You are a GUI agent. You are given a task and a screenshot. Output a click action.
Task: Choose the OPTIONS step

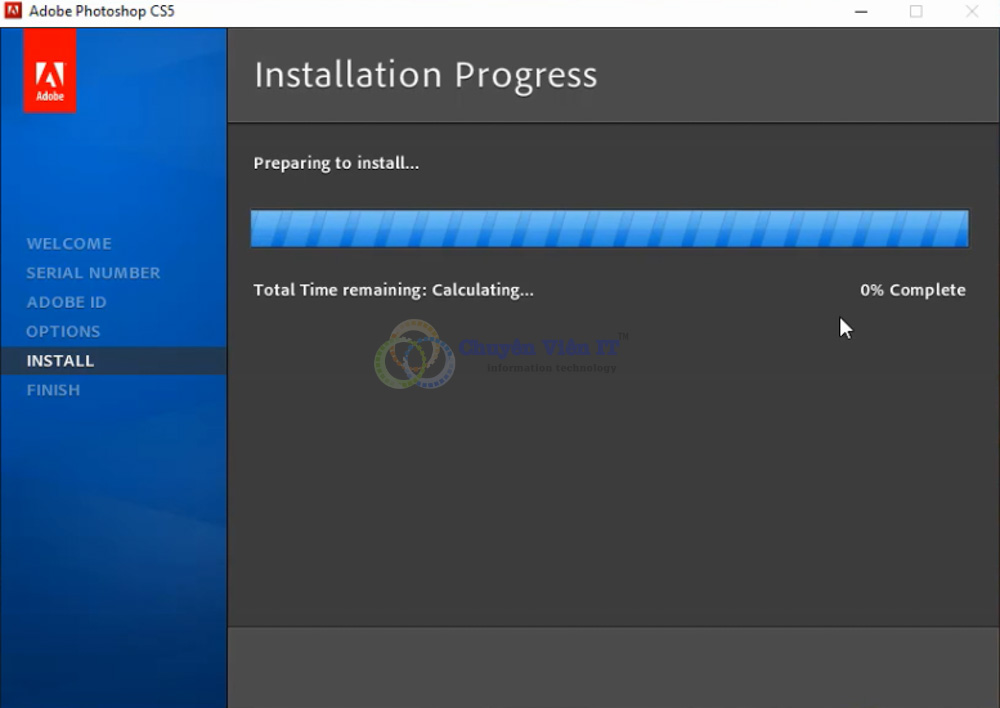63,331
